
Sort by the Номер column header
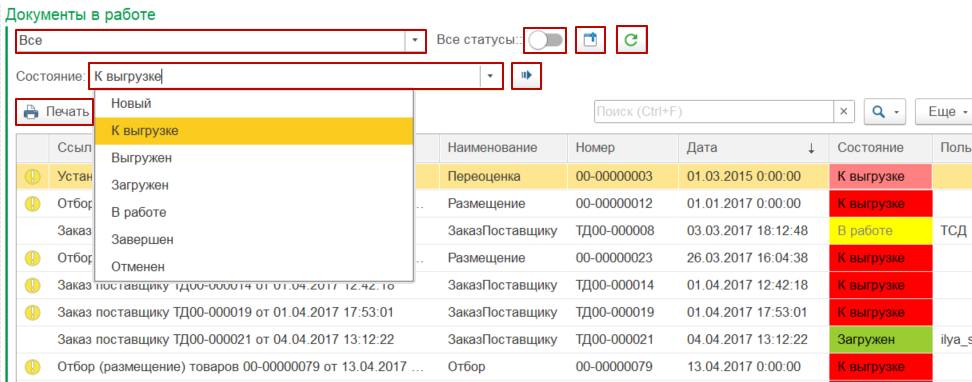click(622, 148)
